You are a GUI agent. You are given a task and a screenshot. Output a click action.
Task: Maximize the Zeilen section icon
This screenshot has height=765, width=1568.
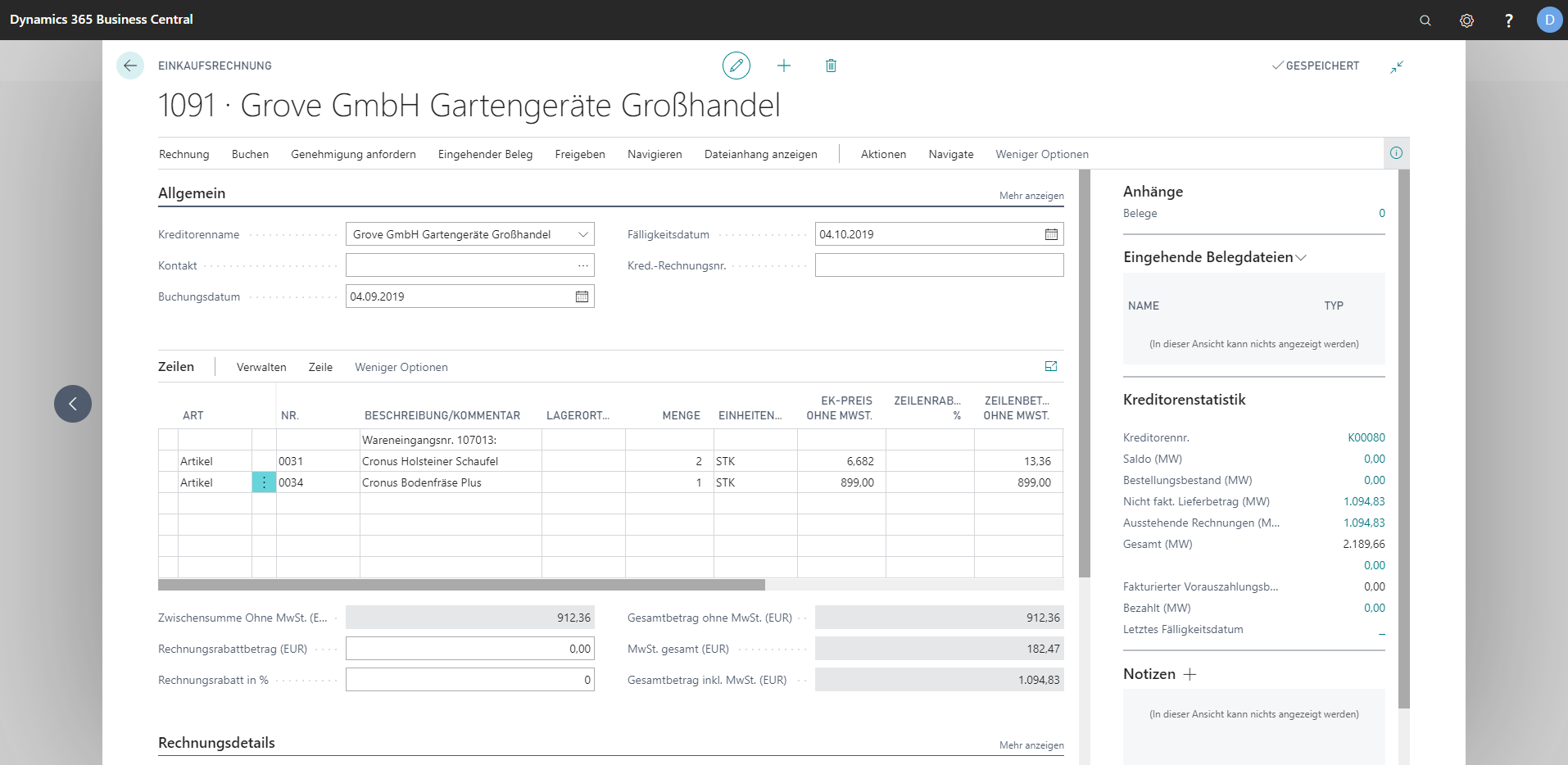(x=1051, y=366)
